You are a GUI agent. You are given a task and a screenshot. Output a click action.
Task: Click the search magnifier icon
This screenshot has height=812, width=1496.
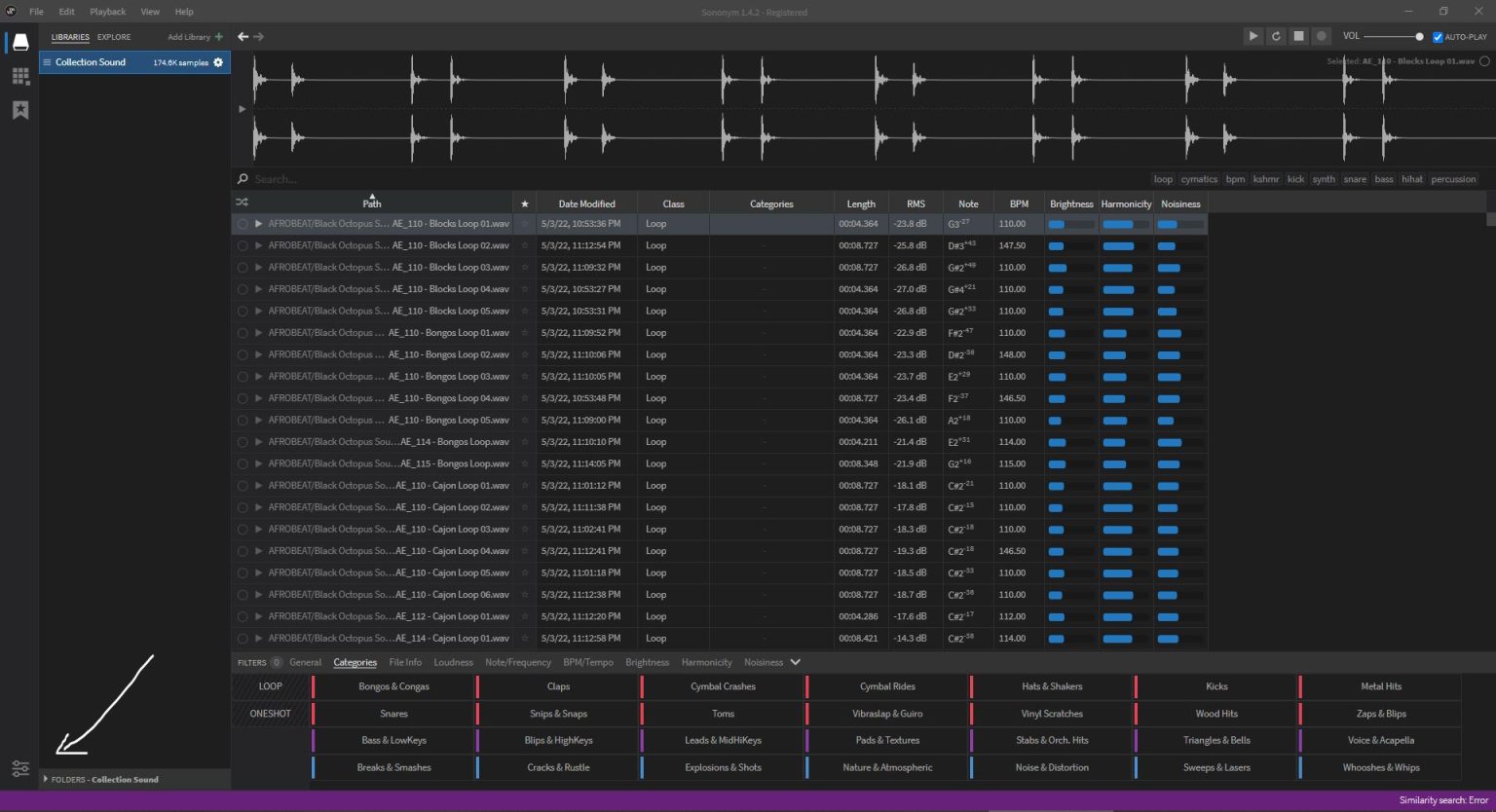[x=243, y=179]
